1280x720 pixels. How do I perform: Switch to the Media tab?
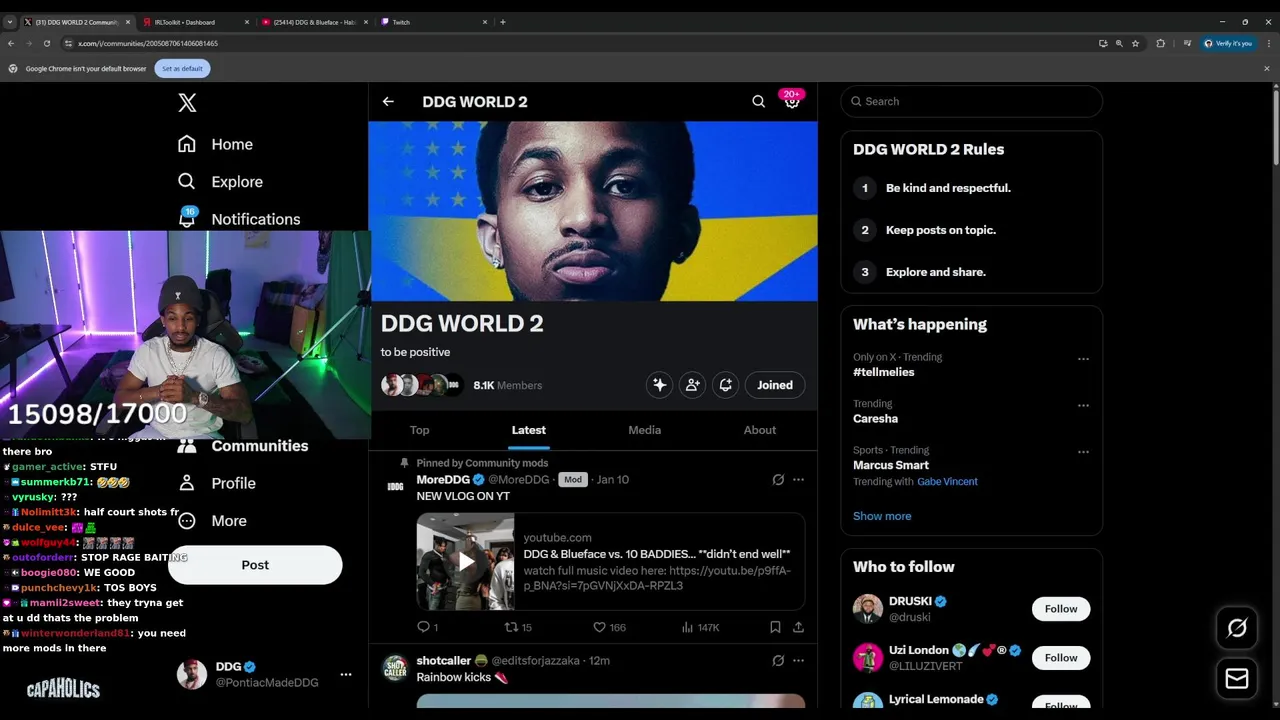(644, 430)
